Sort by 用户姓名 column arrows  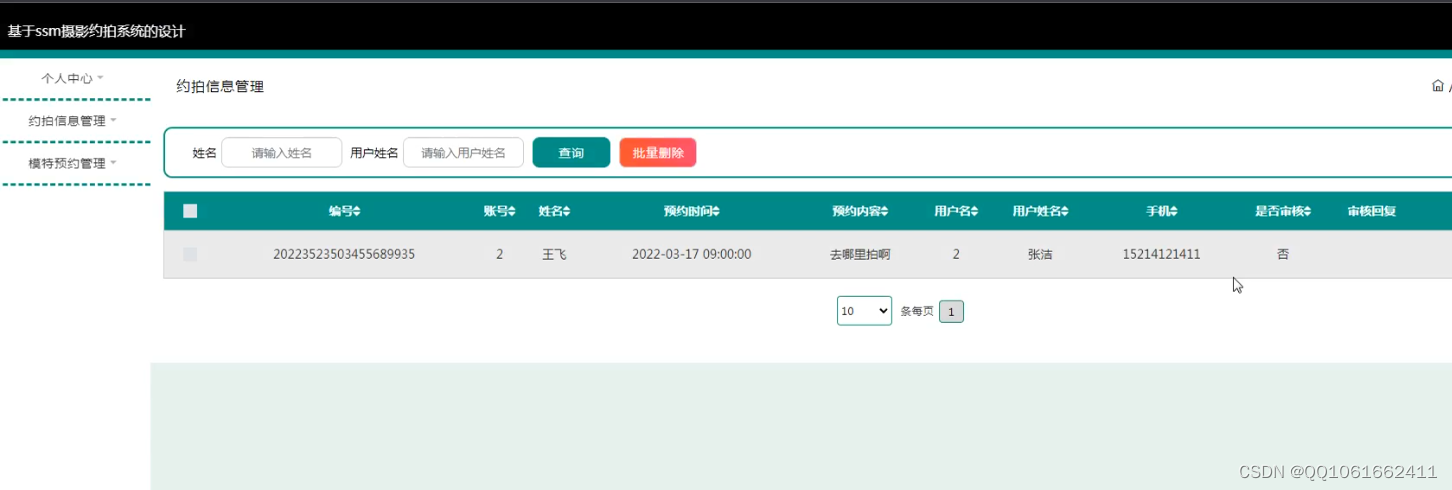[x=1065, y=212]
